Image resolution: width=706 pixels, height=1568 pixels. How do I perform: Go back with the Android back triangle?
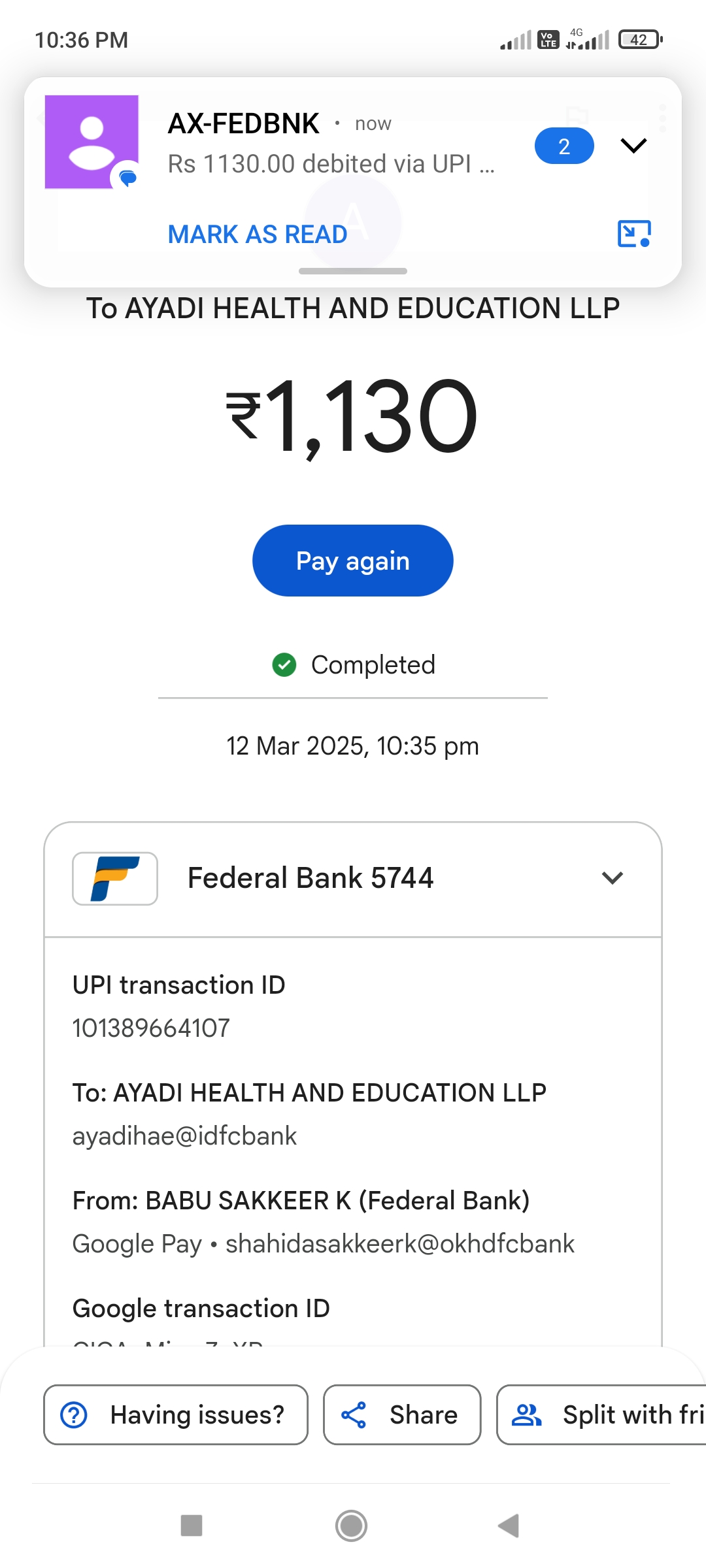pyautogui.click(x=509, y=1526)
